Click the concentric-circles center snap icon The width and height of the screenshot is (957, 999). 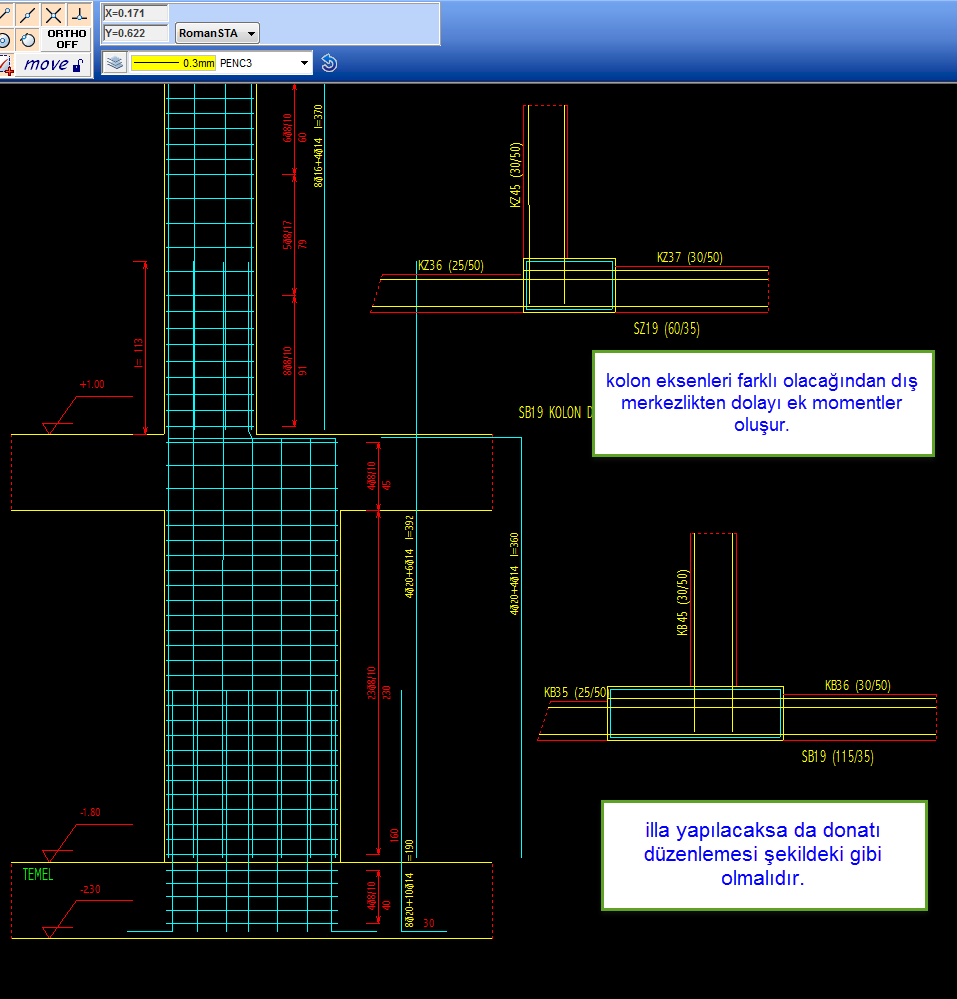[5, 40]
